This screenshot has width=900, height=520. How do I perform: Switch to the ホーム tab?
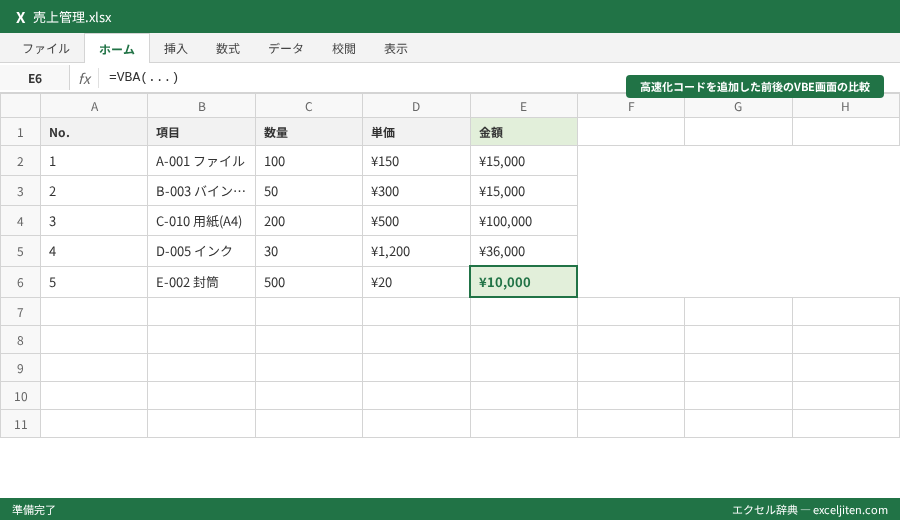point(117,49)
